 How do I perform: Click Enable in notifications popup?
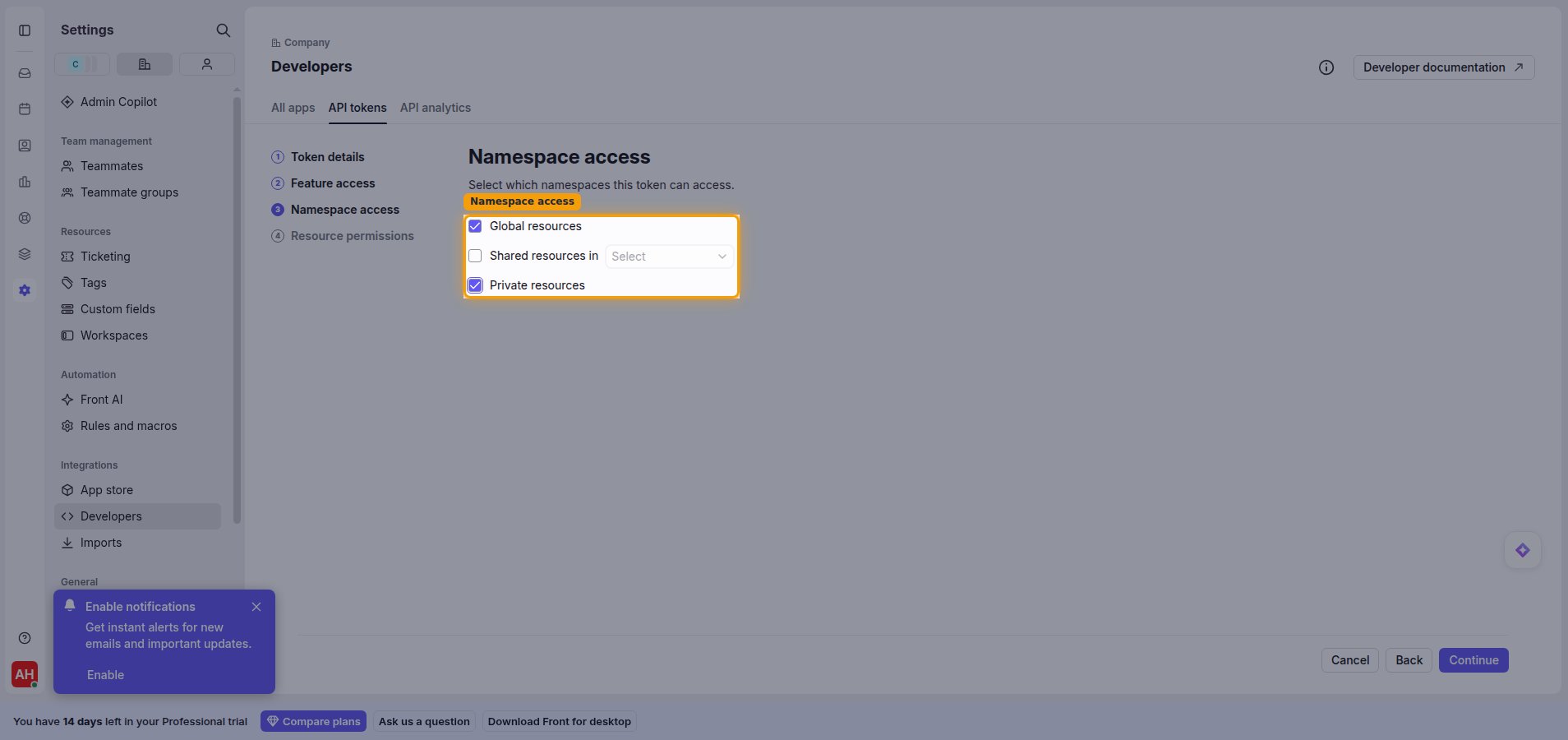coord(106,675)
